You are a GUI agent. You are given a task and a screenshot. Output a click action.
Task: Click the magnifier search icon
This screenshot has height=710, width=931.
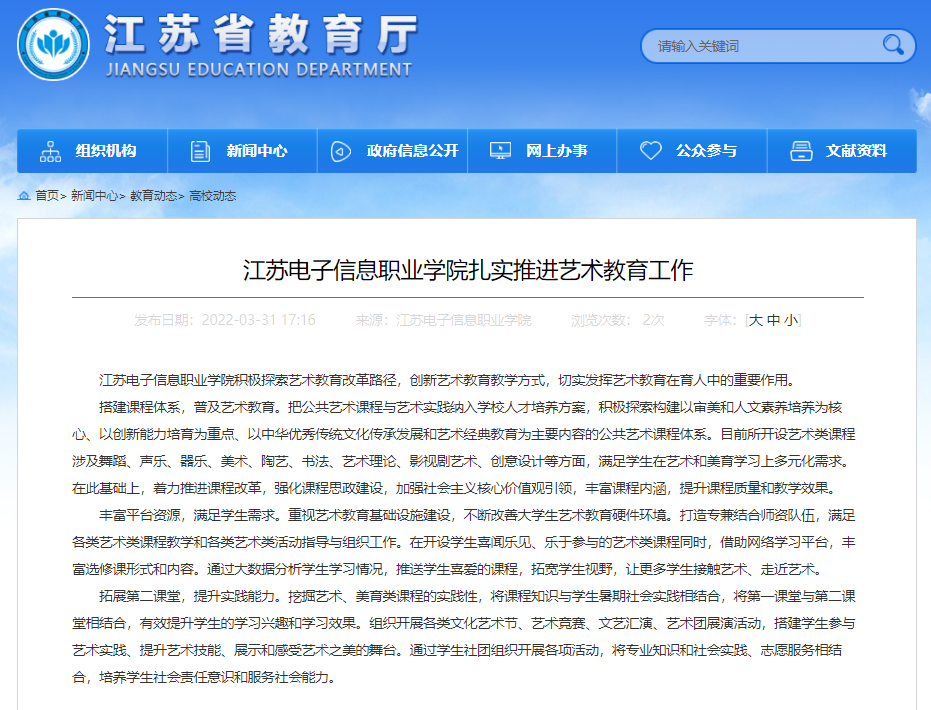892,45
